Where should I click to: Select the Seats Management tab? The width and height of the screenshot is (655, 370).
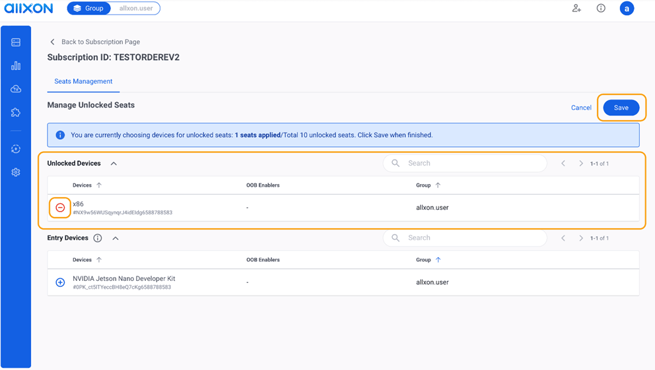[x=84, y=81]
